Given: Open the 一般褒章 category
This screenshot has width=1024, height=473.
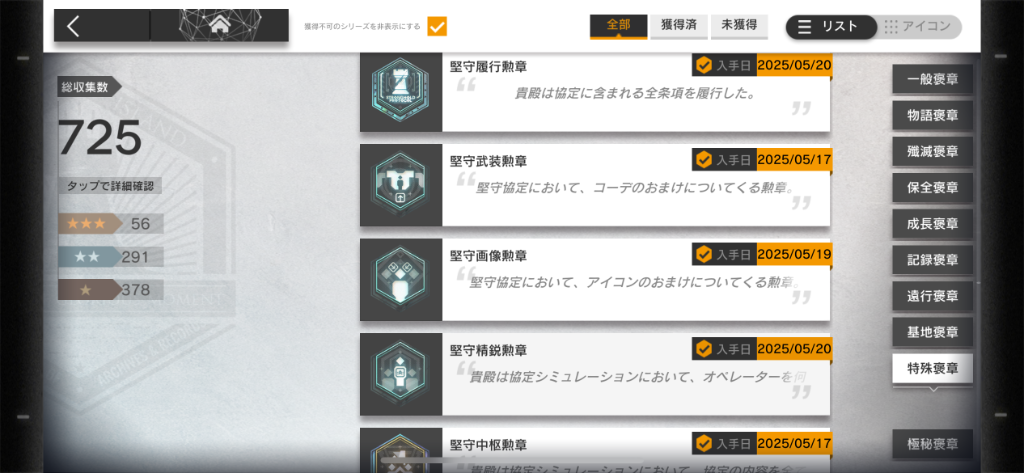Looking at the screenshot, I should (933, 79).
